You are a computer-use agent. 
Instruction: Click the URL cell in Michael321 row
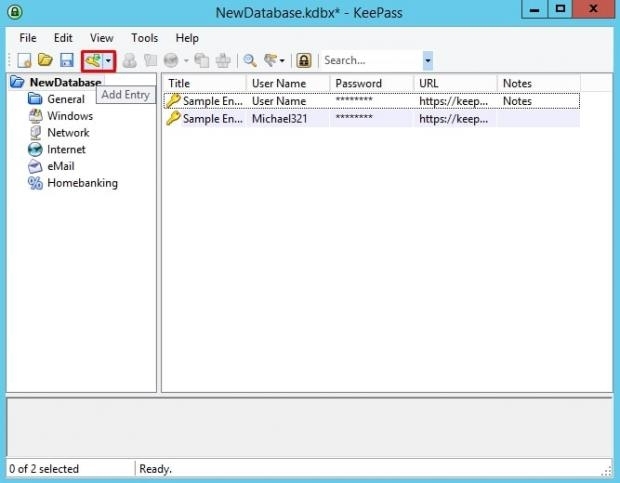pos(454,119)
